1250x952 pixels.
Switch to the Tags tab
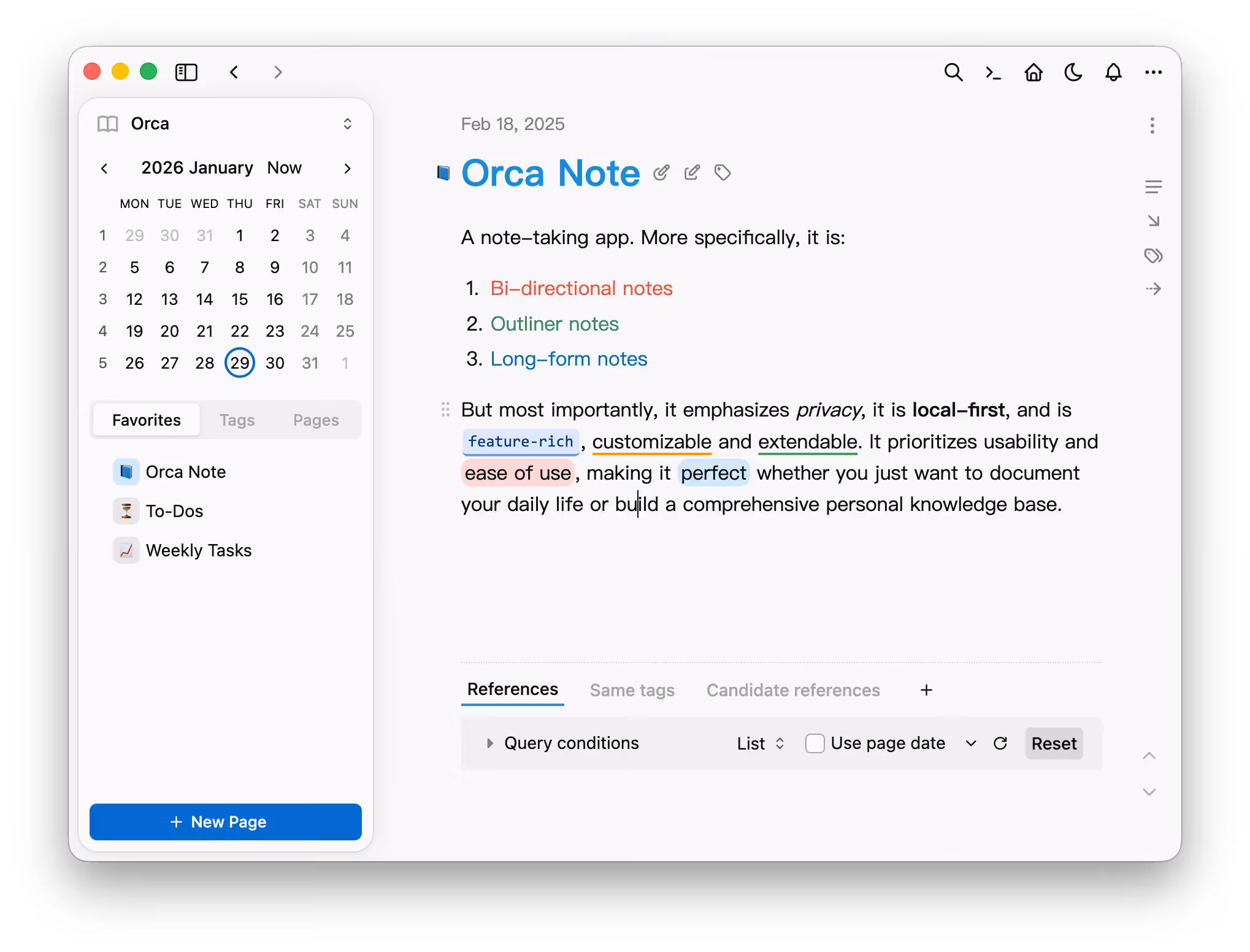(237, 420)
